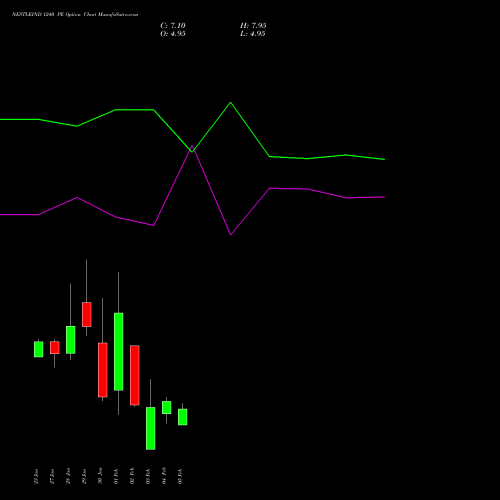Click the 02 Feb date label

pyautogui.click(x=132, y=476)
